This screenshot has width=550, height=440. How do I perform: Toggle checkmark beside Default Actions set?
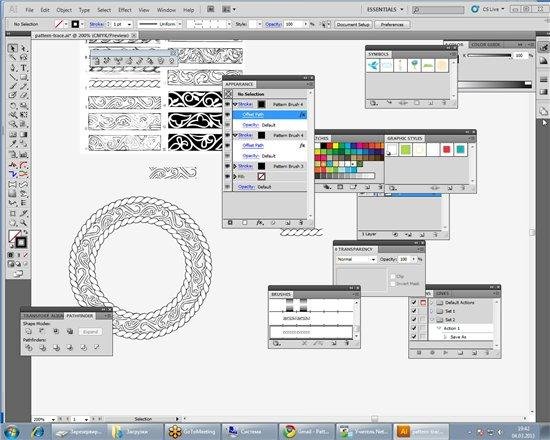click(x=414, y=302)
